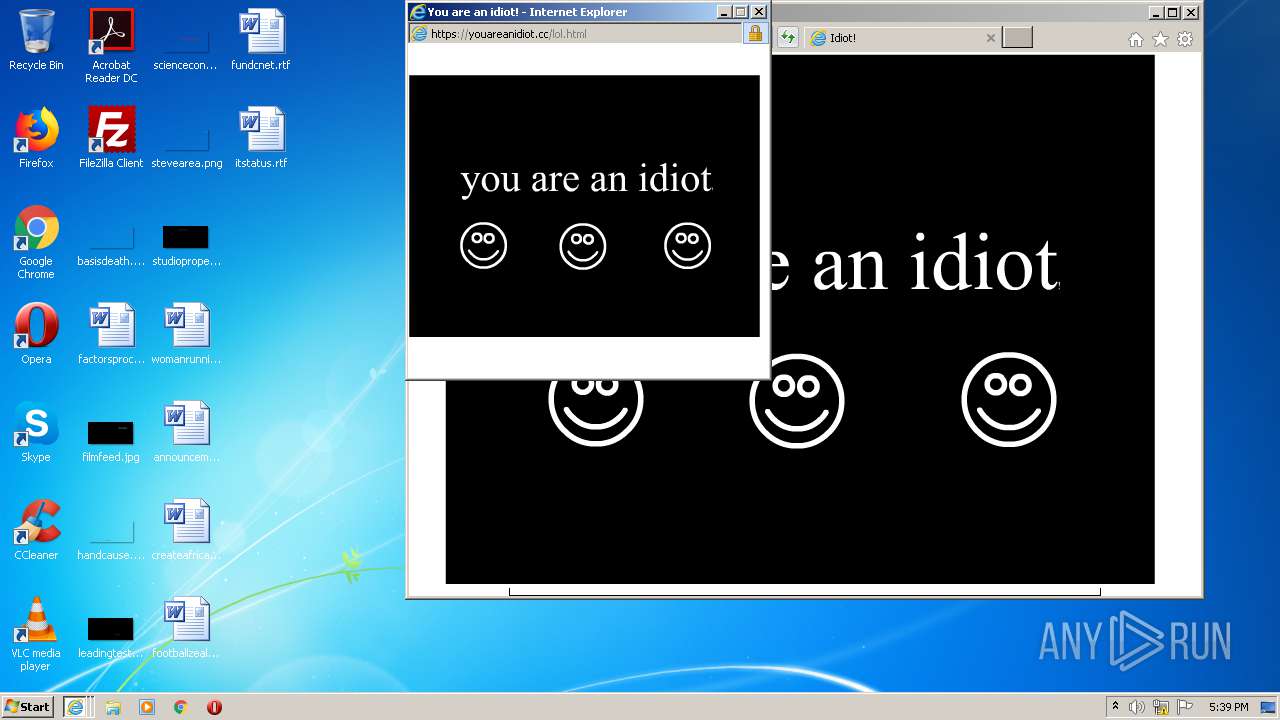Screen dimensions: 1280x720
Task: Click the popup's "you are an idiot" text
Action: click(x=586, y=179)
